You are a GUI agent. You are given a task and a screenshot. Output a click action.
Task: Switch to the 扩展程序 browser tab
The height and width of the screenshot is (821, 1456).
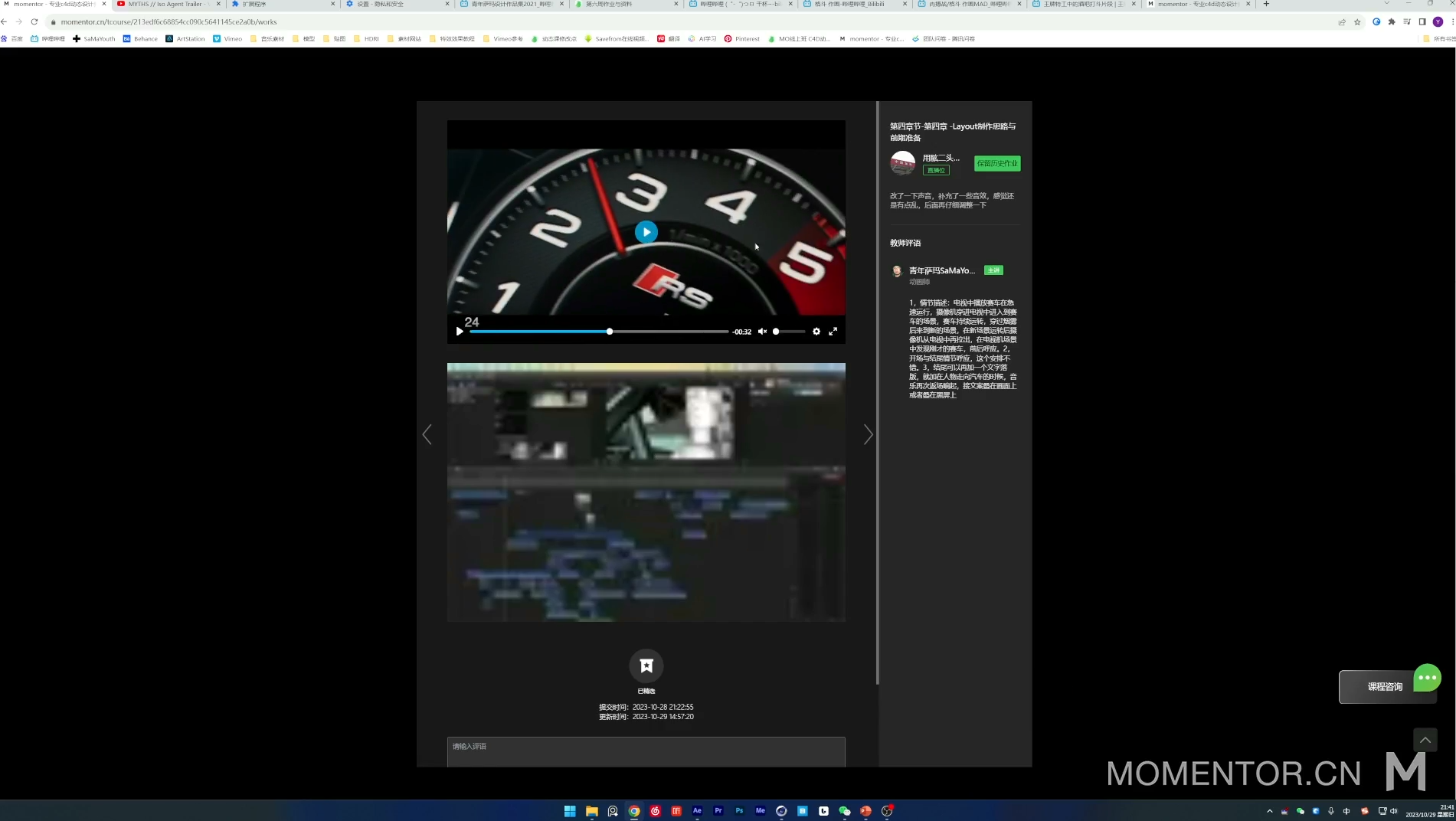click(283, 4)
